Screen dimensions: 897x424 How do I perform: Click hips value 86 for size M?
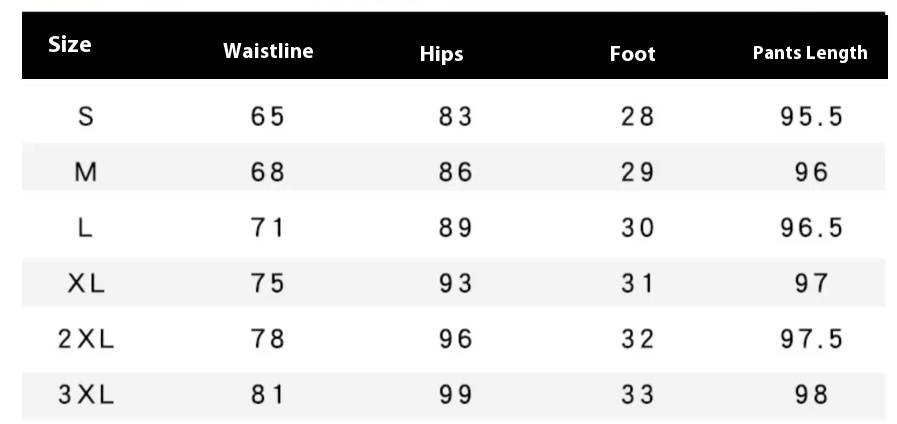(x=456, y=173)
